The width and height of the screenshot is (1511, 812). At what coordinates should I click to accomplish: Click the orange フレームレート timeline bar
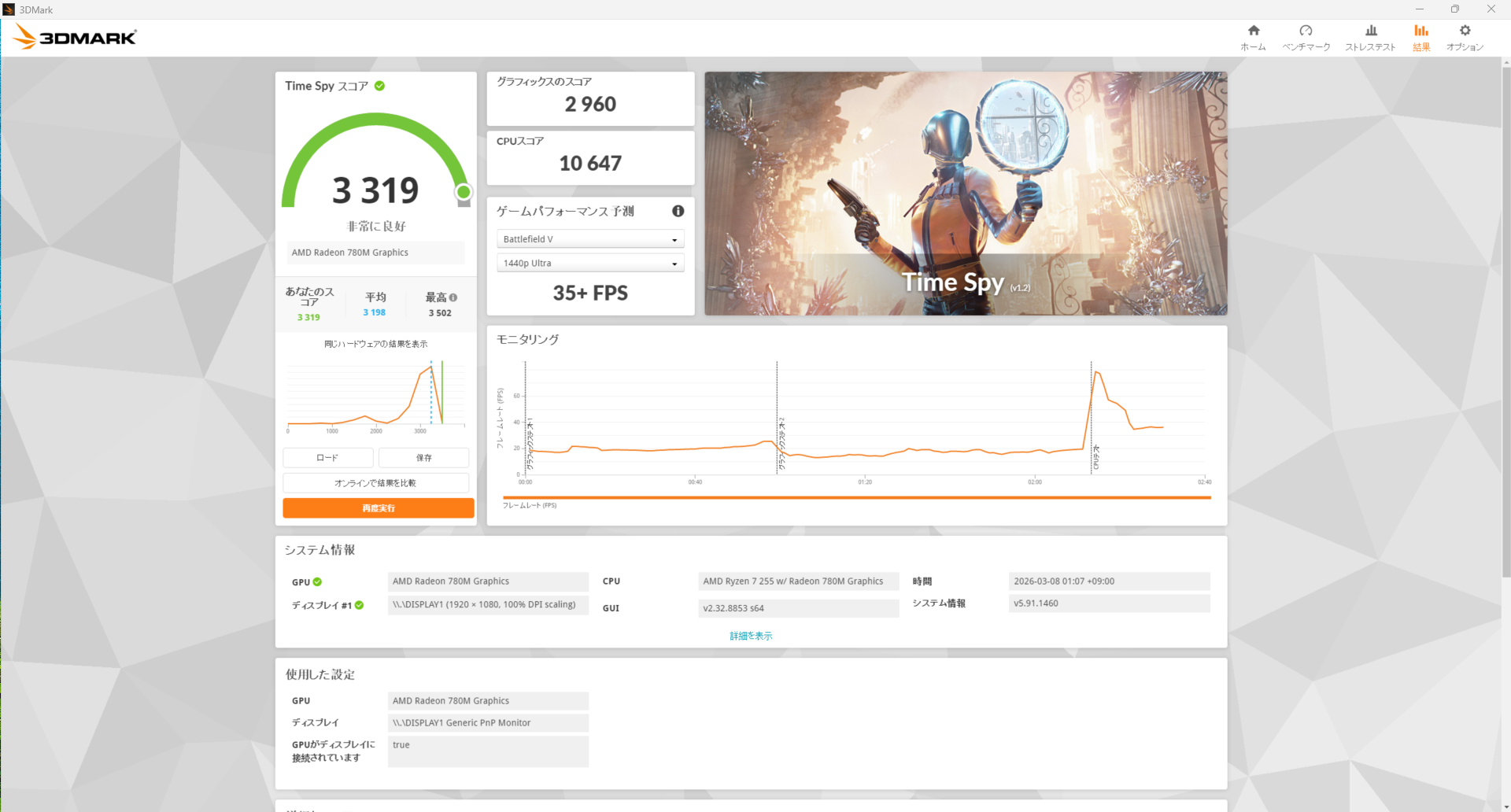pyautogui.click(x=856, y=497)
